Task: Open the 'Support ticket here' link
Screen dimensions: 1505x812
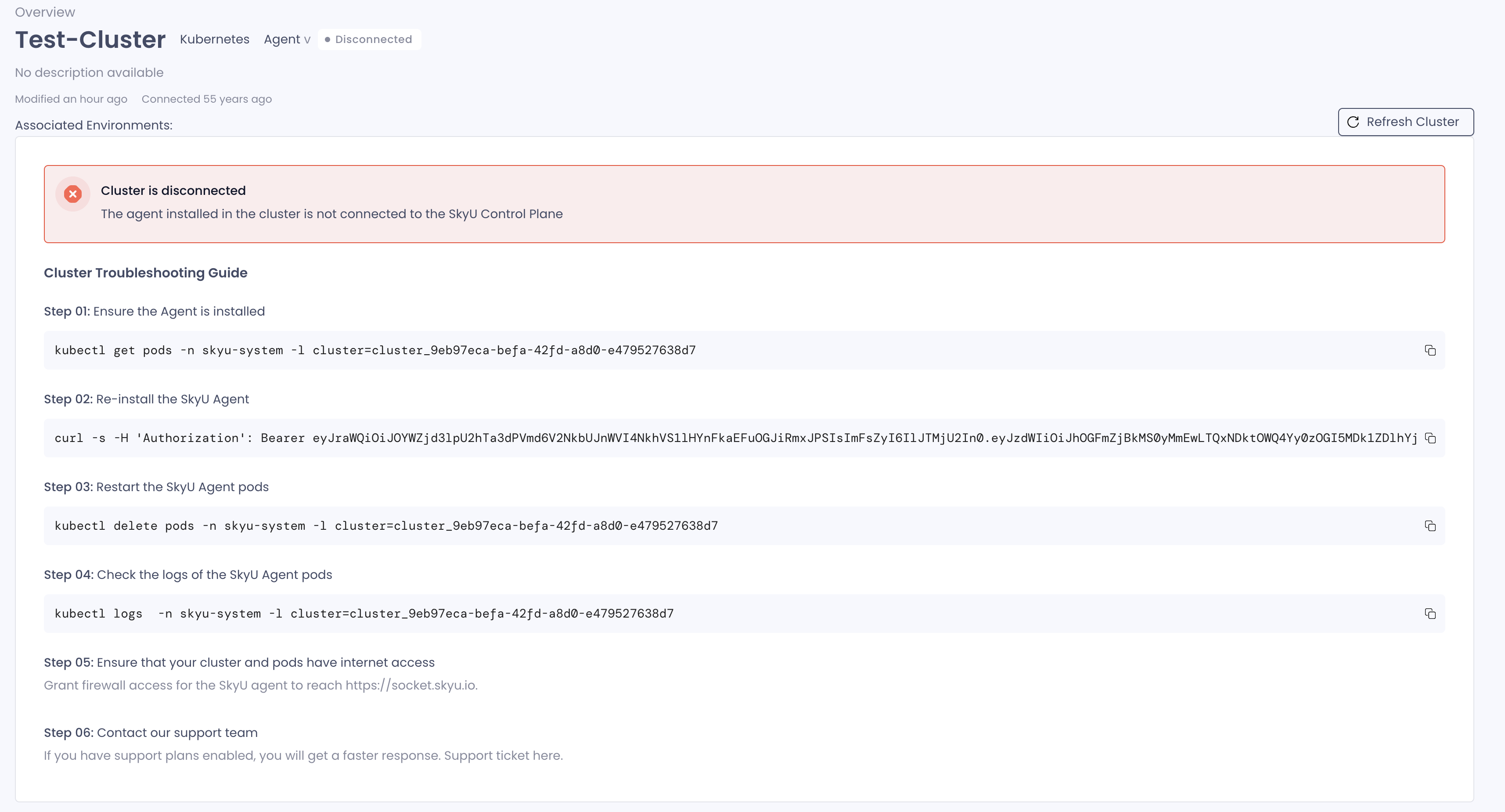Action: (x=503, y=755)
